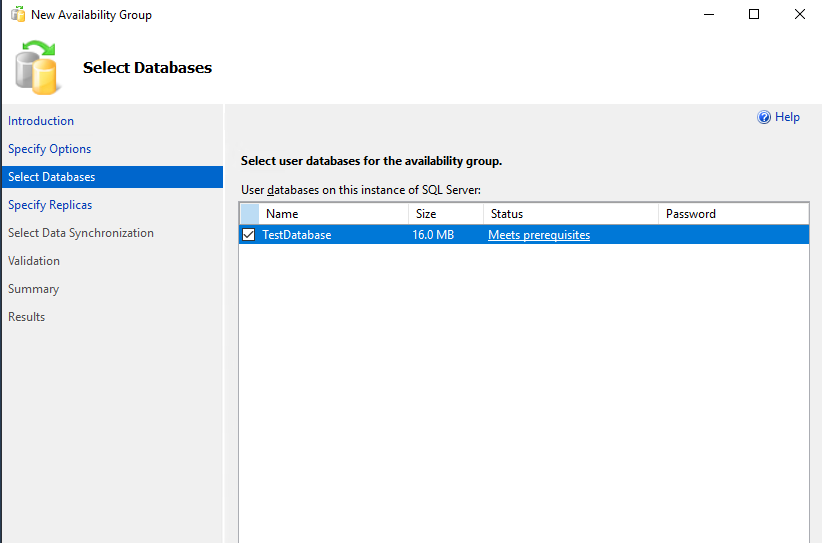The width and height of the screenshot is (822, 543).
Task: Maximize the New Availability Group window
Action: click(x=754, y=14)
